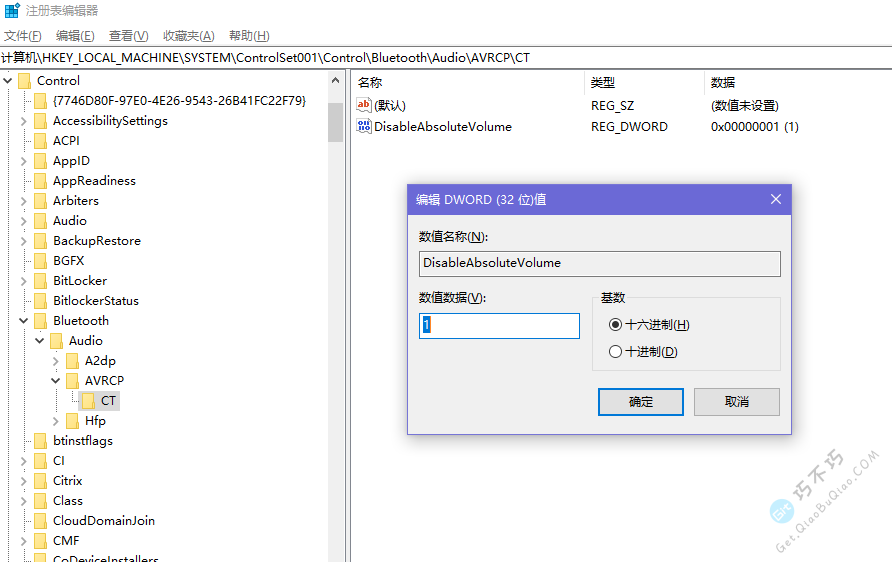This screenshot has height=562, width=892.
Task: Click the DisableAbsoluteVolume DWORD binary icon
Action: coord(364,126)
